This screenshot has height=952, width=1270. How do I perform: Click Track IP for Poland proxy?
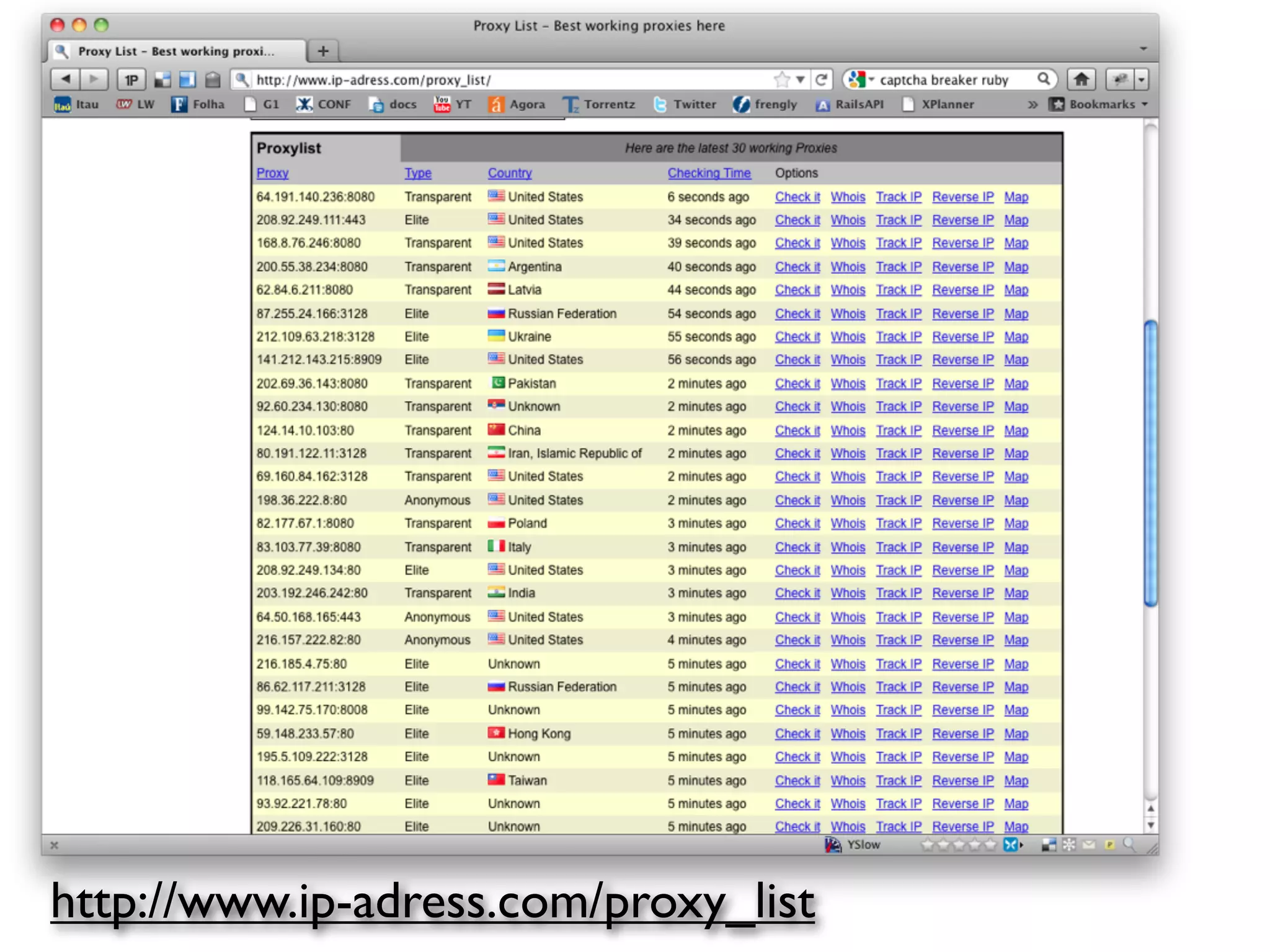pos(899,523)
